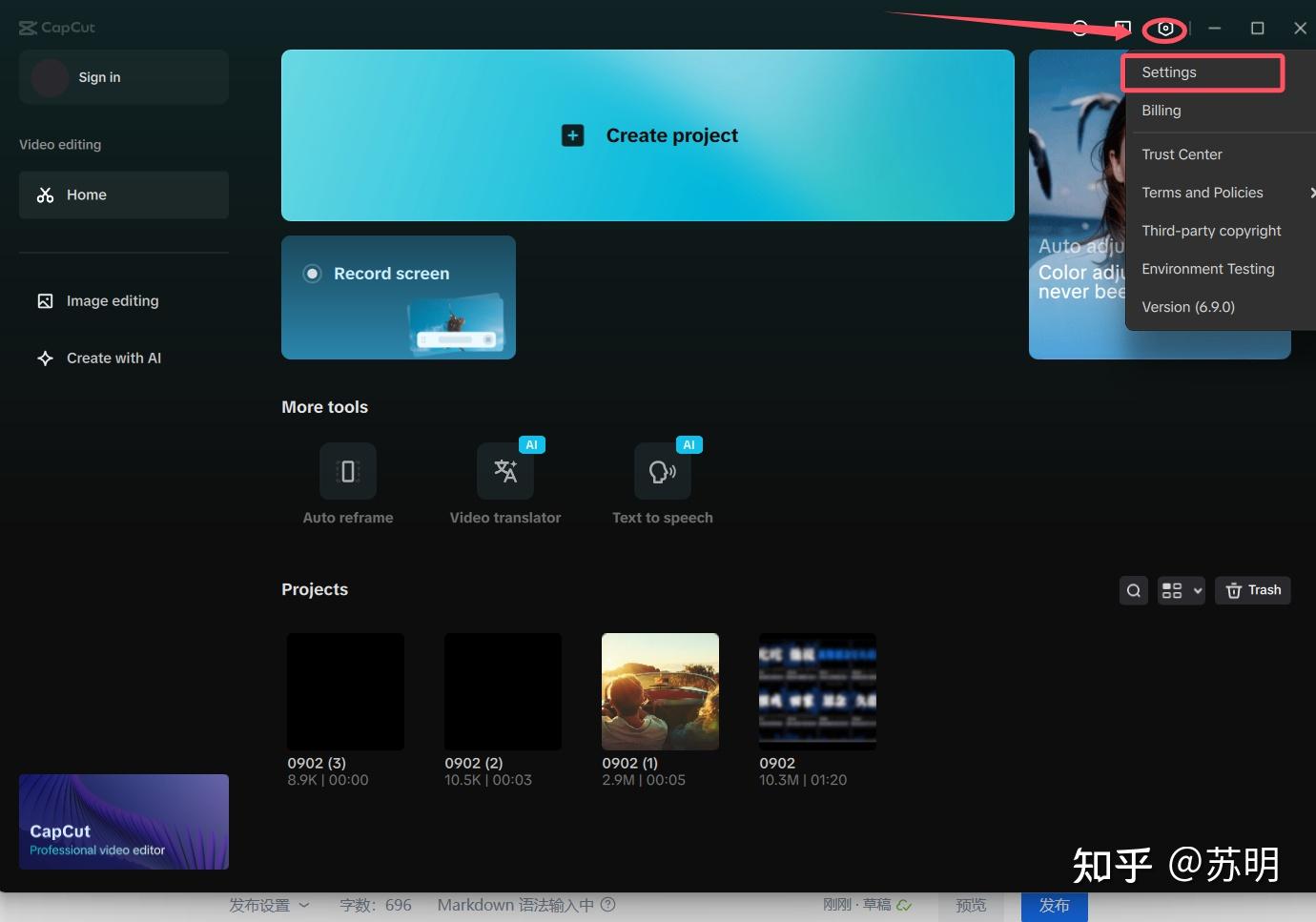Click the Create with AI sparkle icon
The image size is (1316, 922).
pyautogui.click(x=45, y=359)
